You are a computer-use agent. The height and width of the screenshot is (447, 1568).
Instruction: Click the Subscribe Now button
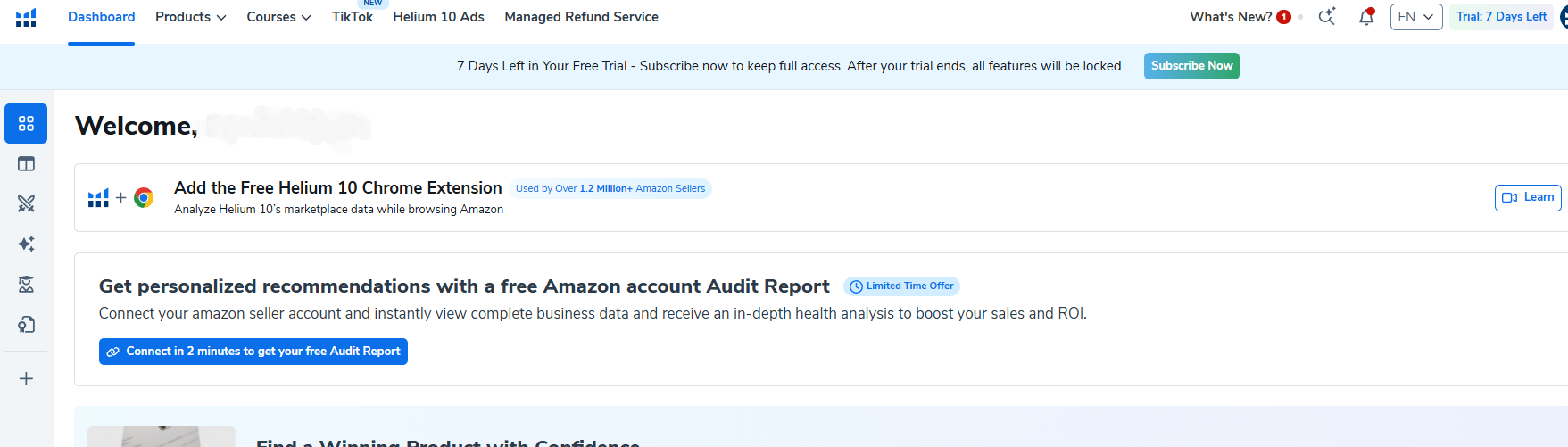[x=1191, y=66]
